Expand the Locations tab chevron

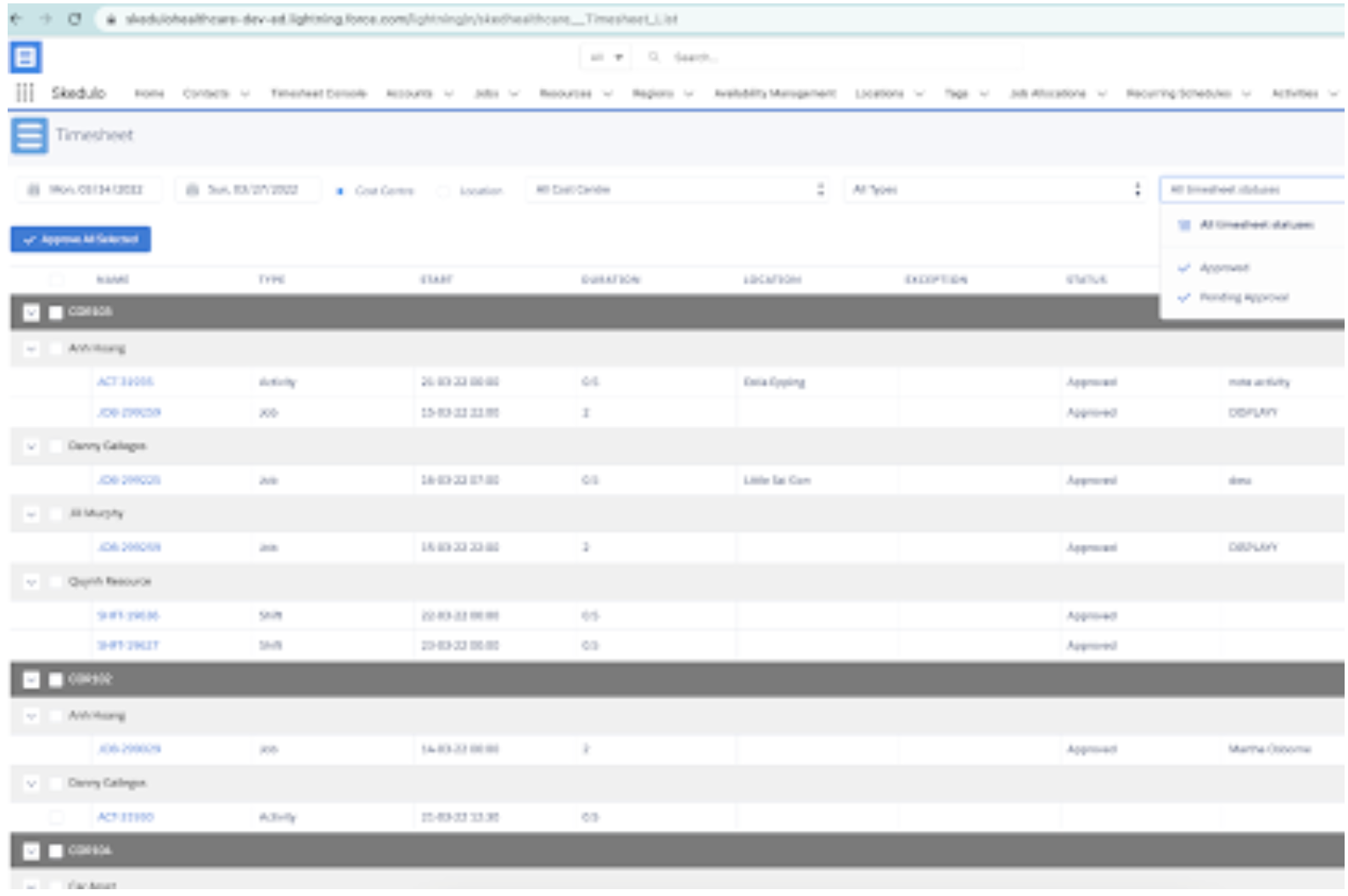(919, 93)
